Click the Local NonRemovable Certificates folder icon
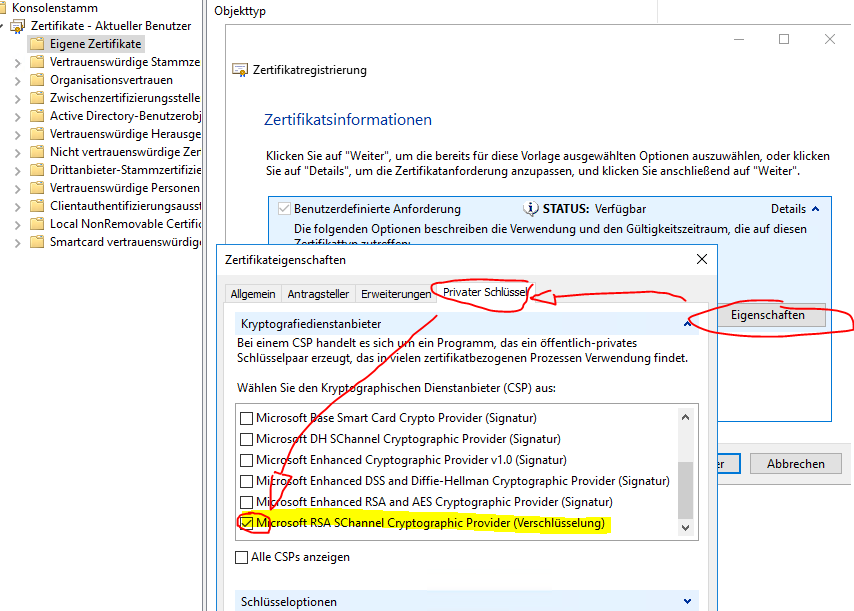Screen dimensions: 854x611 click(x=36, y=223)
